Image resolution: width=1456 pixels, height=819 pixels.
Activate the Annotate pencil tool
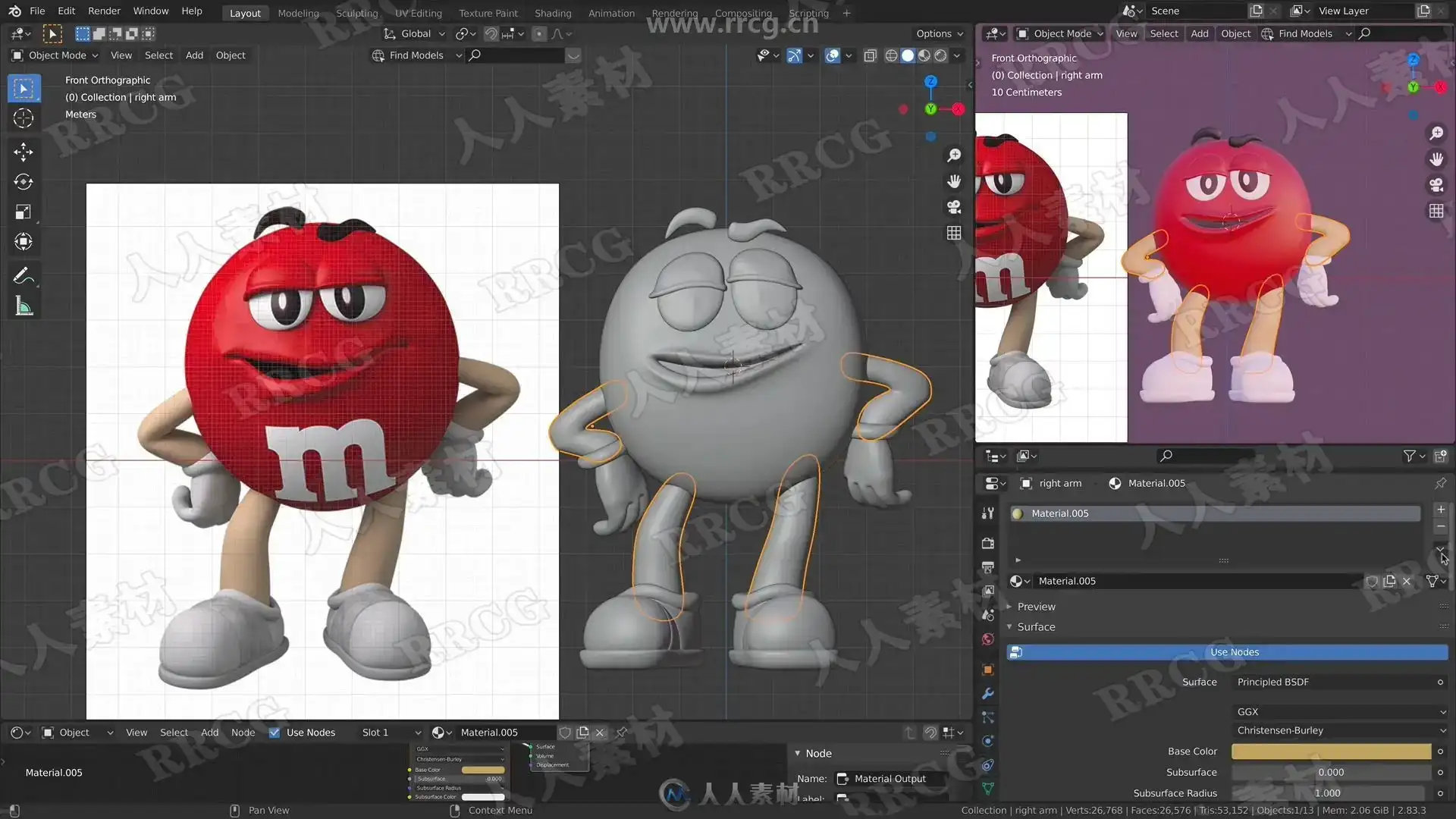click(23, 276)
